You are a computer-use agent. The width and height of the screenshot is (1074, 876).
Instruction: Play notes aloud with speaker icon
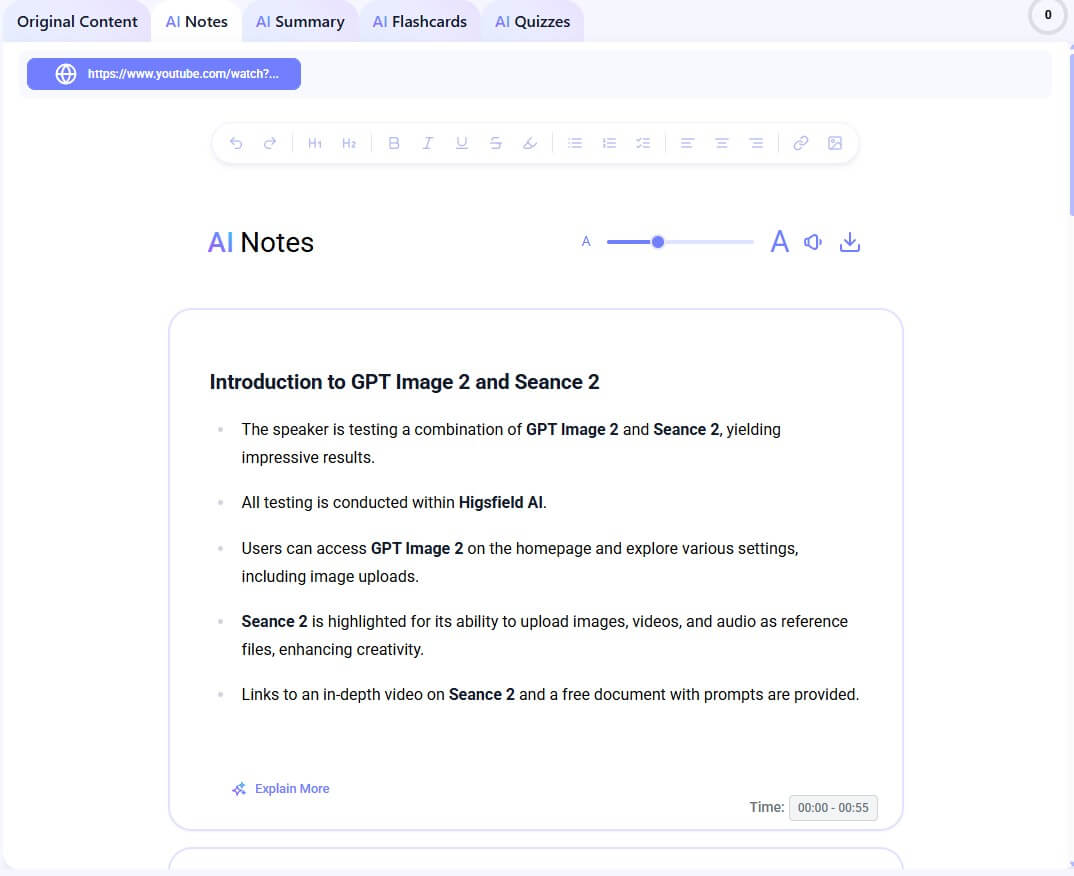click(813, 242)
